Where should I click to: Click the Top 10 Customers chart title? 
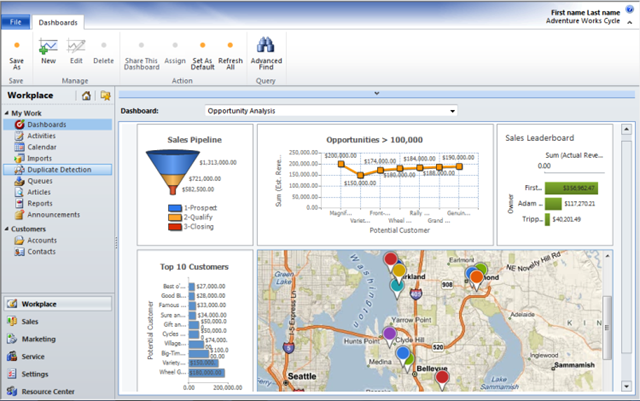pos(194,267)
